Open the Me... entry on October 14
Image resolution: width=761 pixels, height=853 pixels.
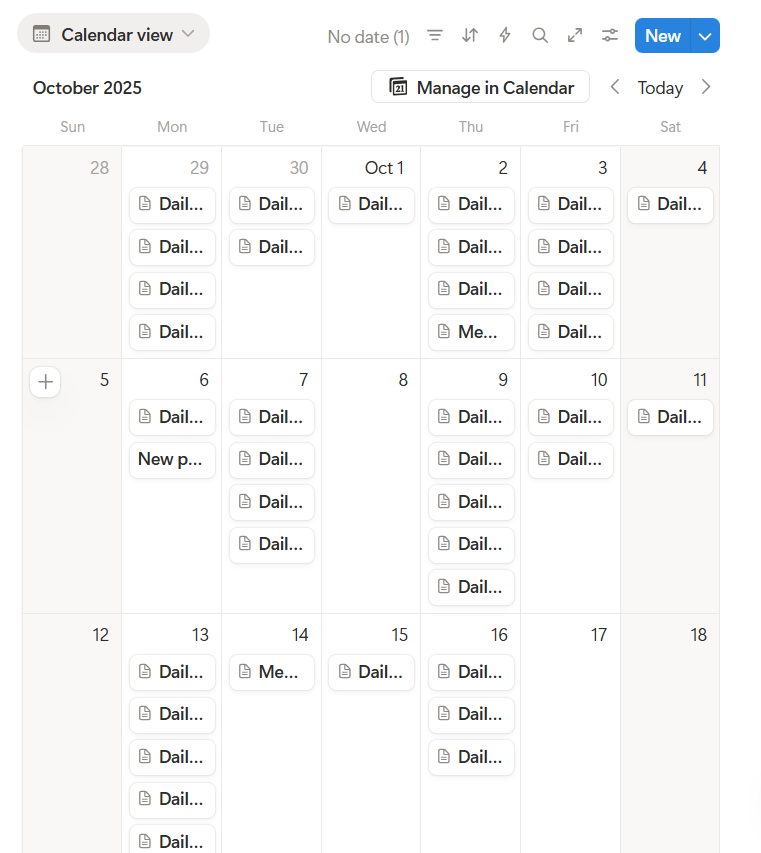point(272,672)
